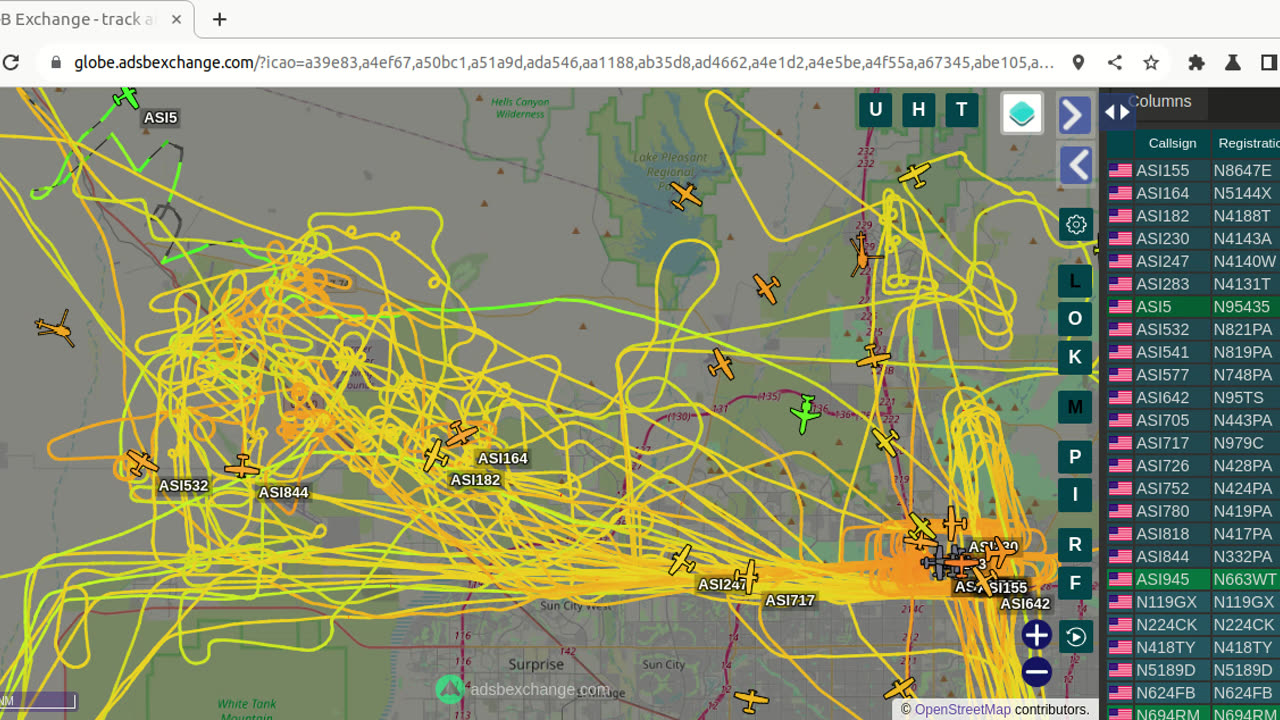Select ASI247 row in table

pyautogui.click(x=1193, y=261)
